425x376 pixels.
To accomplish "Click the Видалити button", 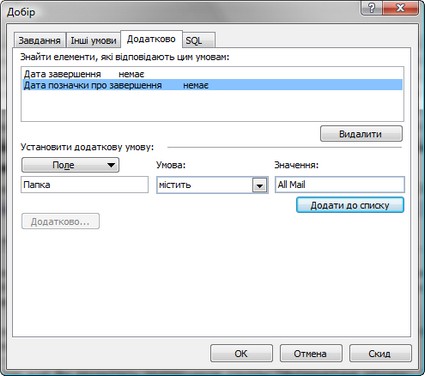I will [x=361, y=134].
